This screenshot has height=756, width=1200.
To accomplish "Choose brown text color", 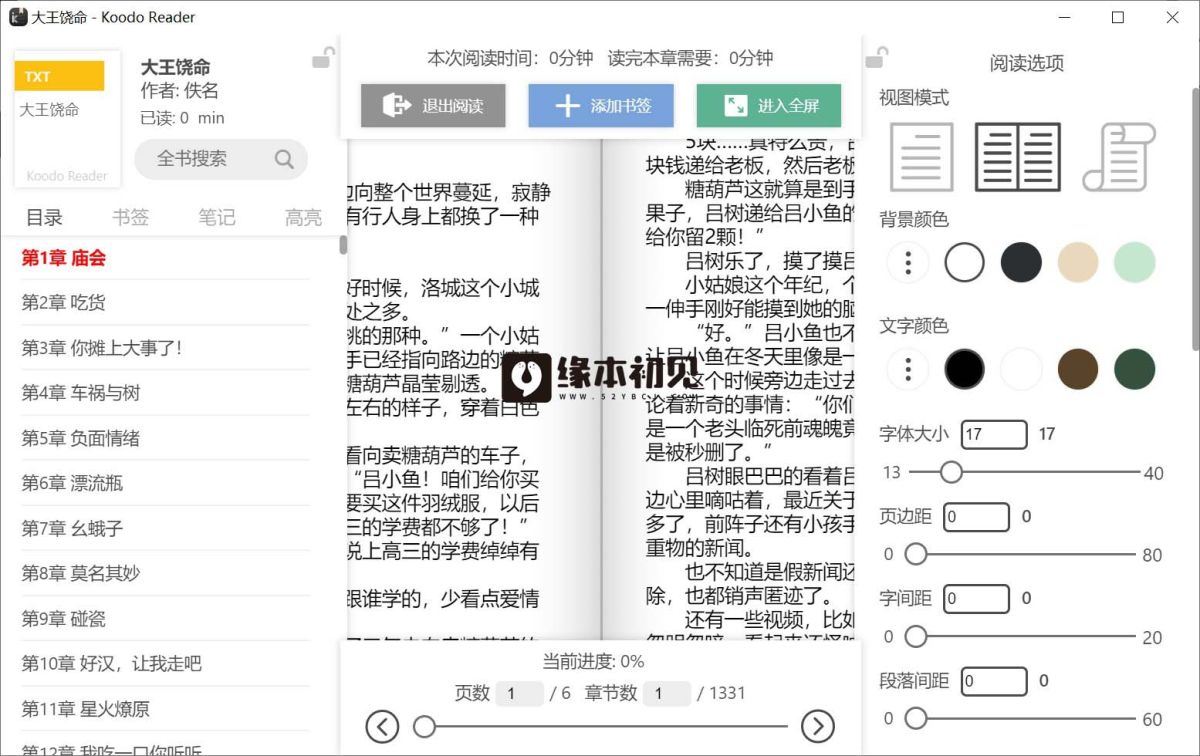I will (x=1078, y=369).
